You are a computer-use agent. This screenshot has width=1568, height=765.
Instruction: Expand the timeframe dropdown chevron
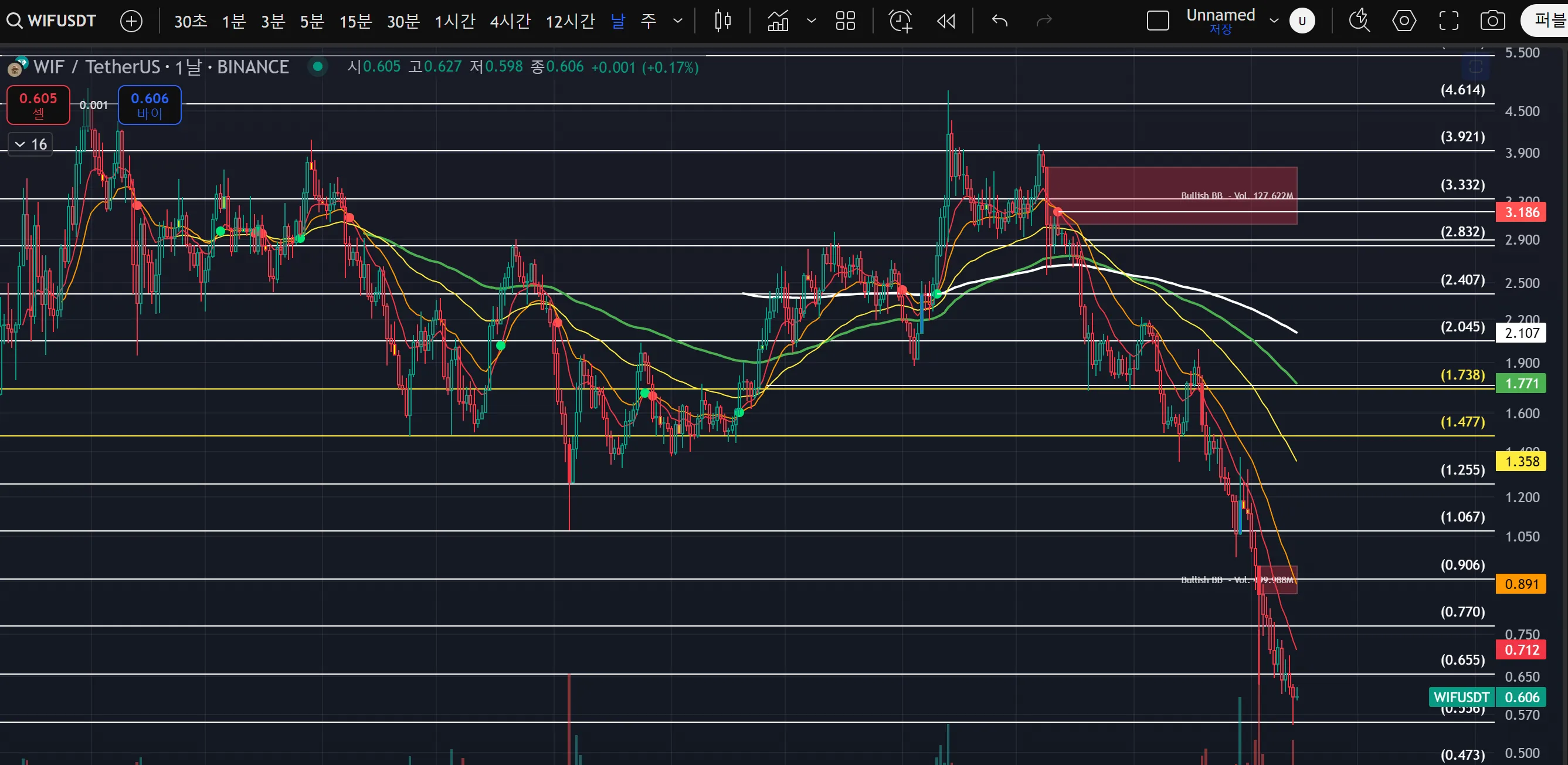677,21
